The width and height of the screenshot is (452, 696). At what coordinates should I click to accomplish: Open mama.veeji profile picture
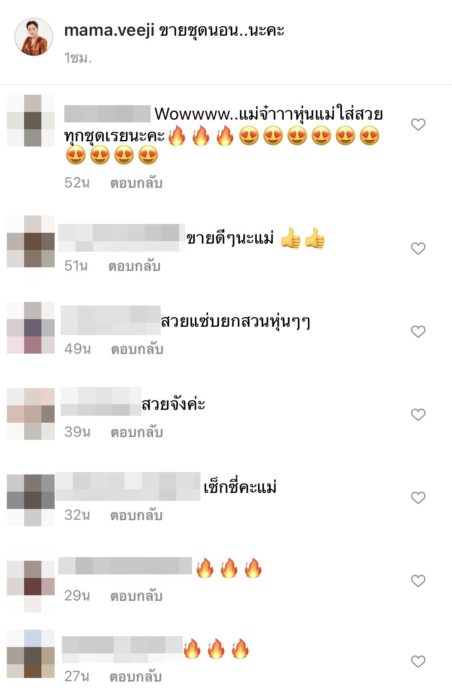tap(34, 37)
